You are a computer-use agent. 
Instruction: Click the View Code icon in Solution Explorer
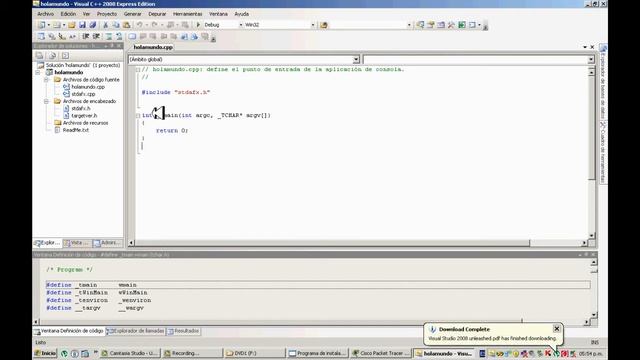coord(65,56)
